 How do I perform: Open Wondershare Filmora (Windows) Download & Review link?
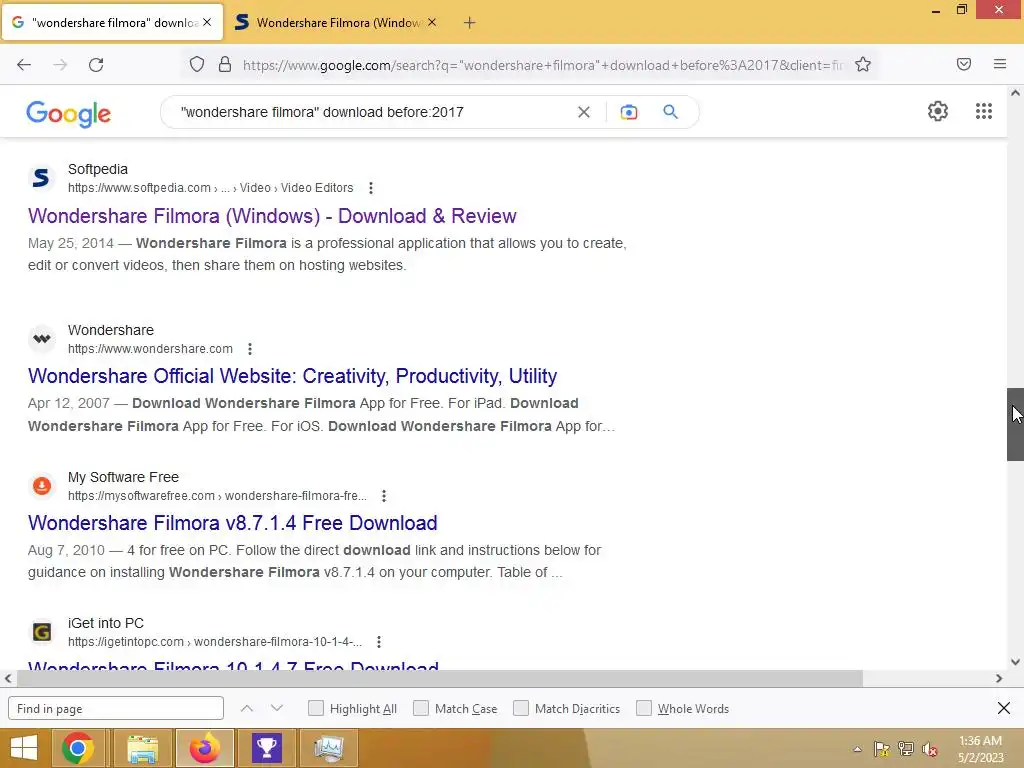[x=272, y=216]
